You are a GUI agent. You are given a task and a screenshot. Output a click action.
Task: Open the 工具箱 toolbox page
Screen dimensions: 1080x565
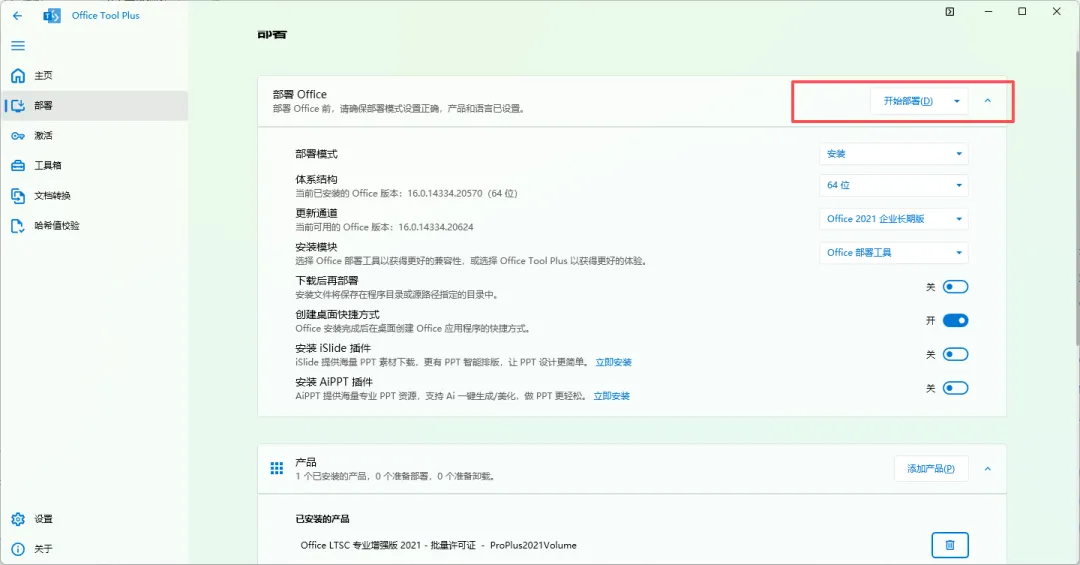pos(94,165)
